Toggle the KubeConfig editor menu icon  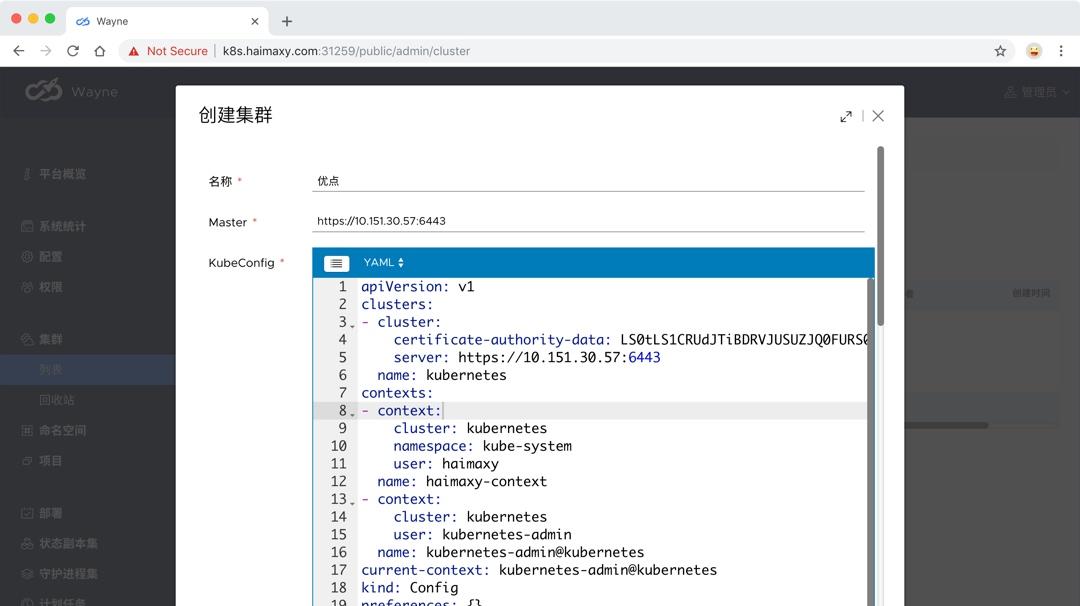pos(336,263)
